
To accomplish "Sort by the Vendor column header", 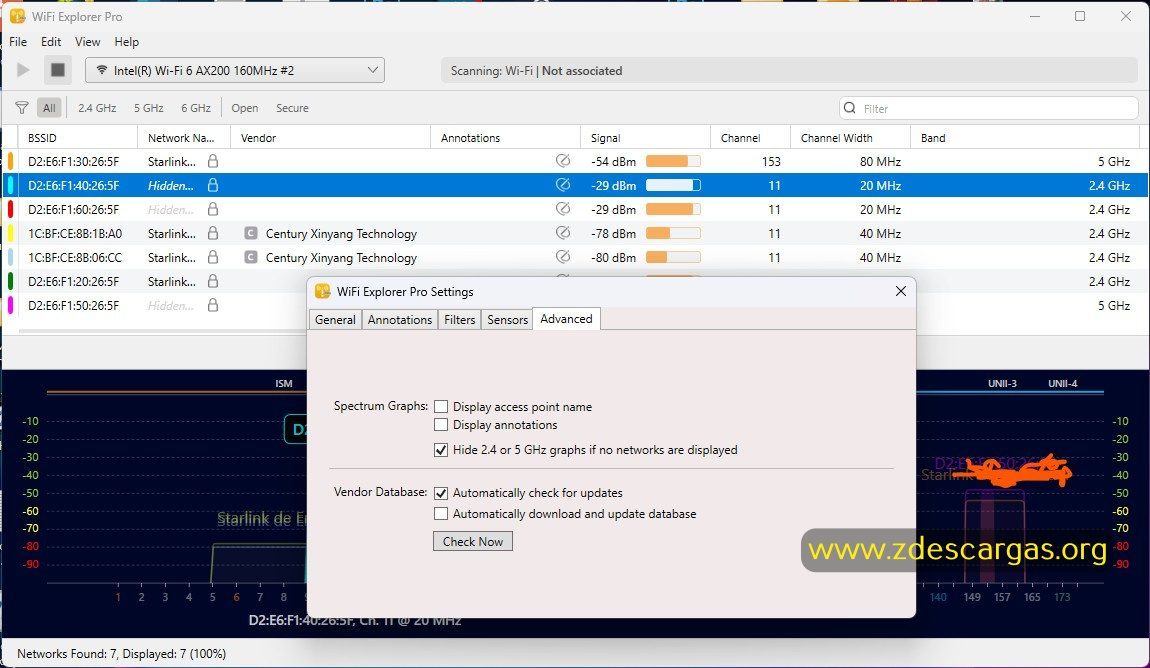I will 330,138.
